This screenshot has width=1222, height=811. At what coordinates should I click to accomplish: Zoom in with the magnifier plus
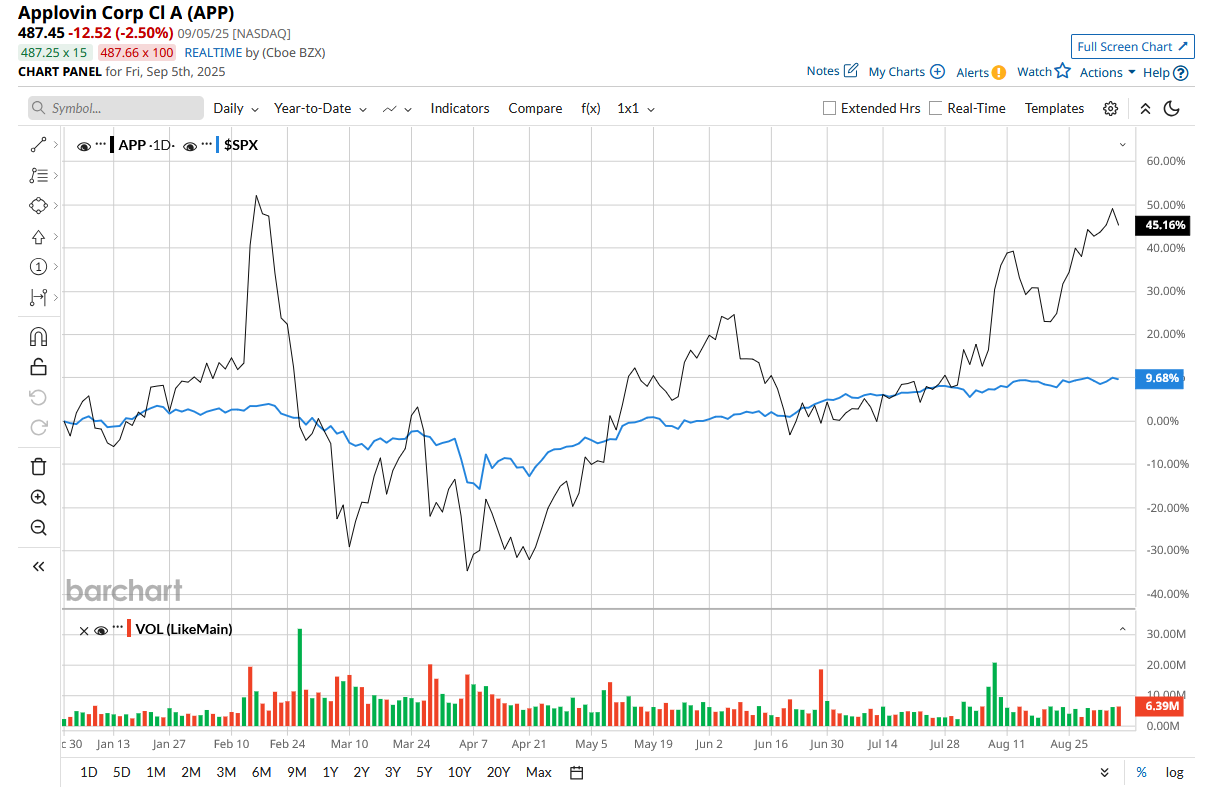click(39, 497)
